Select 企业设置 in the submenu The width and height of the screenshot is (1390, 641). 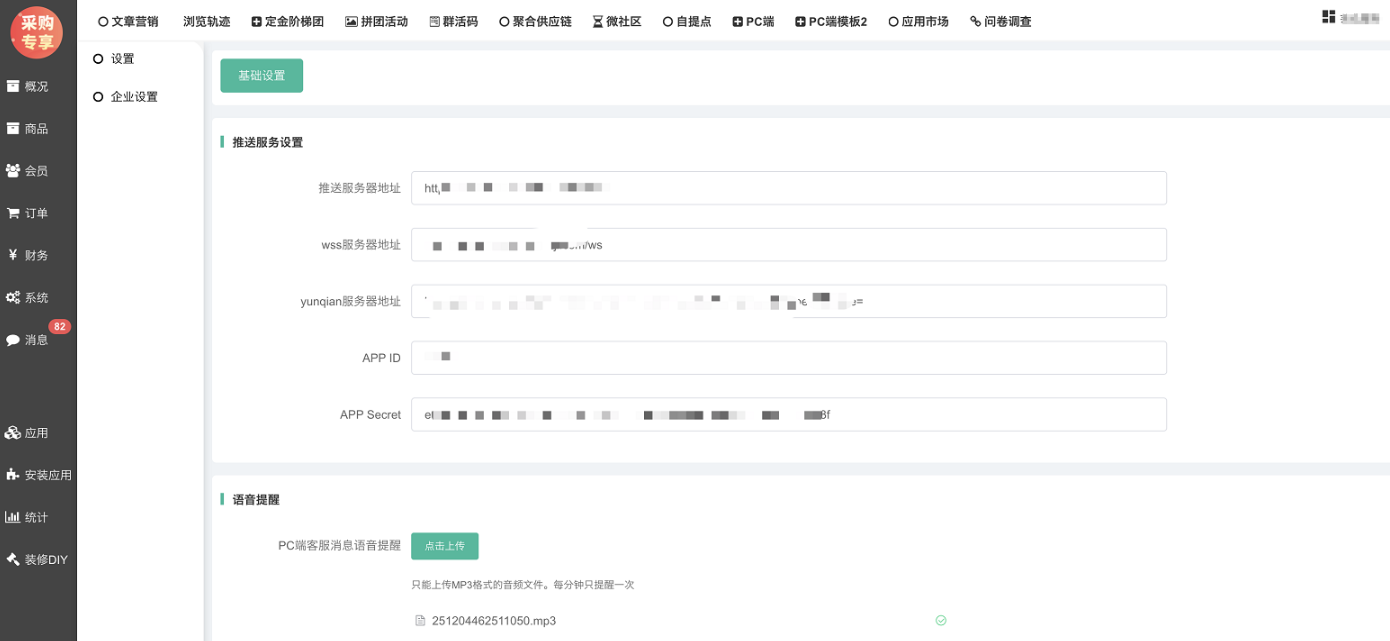(133, 97)
